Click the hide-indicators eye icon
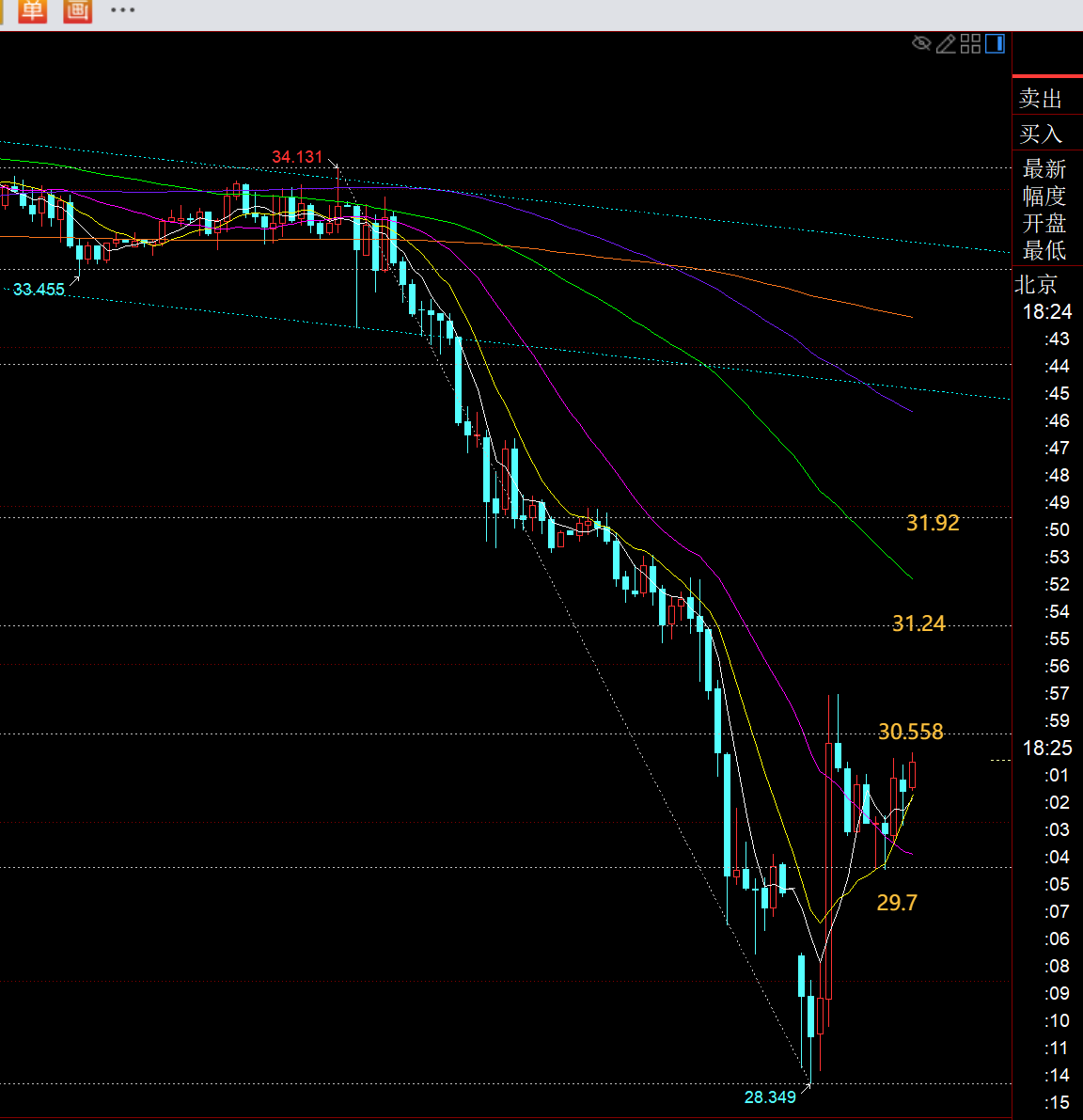 [x=921, y=43]
